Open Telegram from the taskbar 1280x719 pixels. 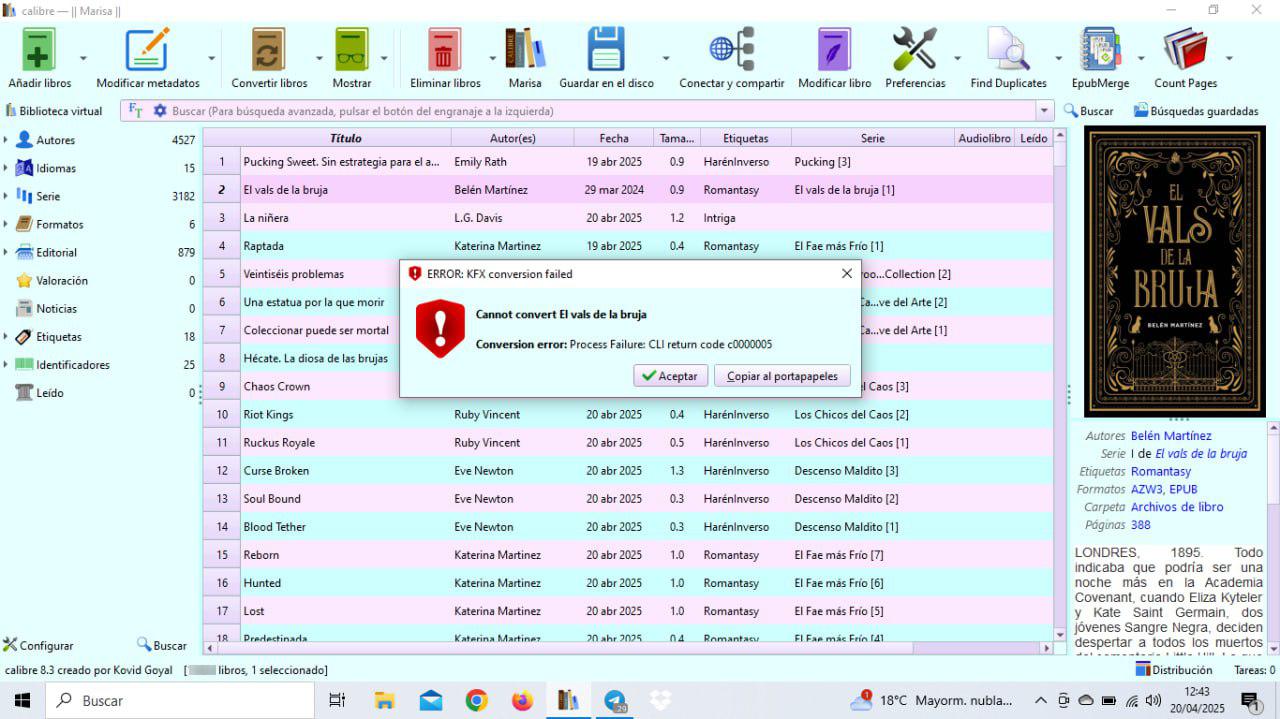[614, 701]
